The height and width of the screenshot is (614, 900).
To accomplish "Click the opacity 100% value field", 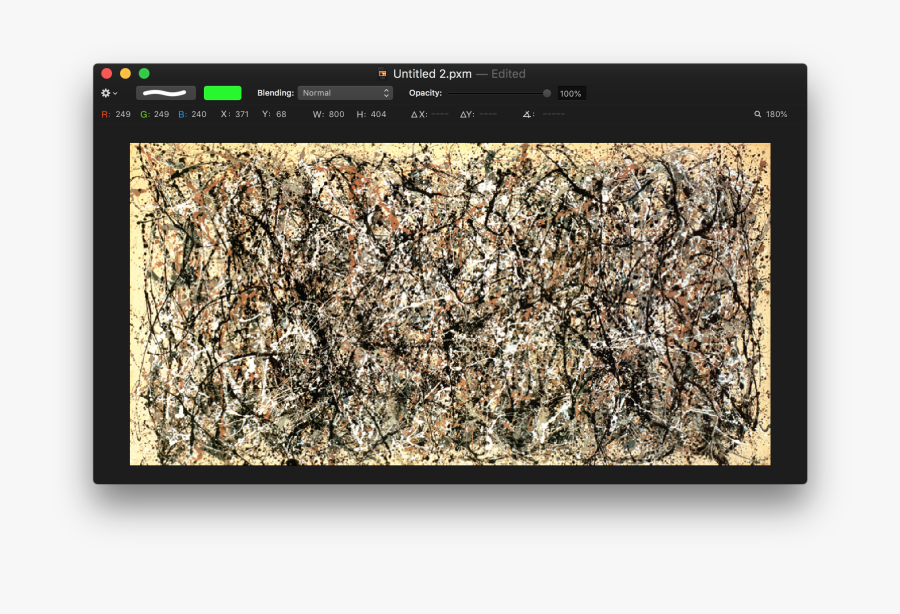I will (x=571, y=94).
